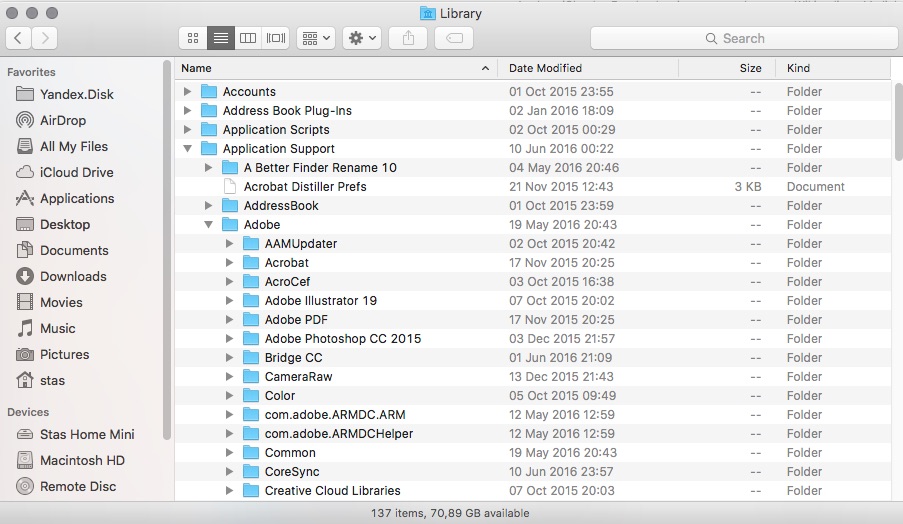Click date 10 Jun 2016 00:22
The image size is (903, 524).
561,149
